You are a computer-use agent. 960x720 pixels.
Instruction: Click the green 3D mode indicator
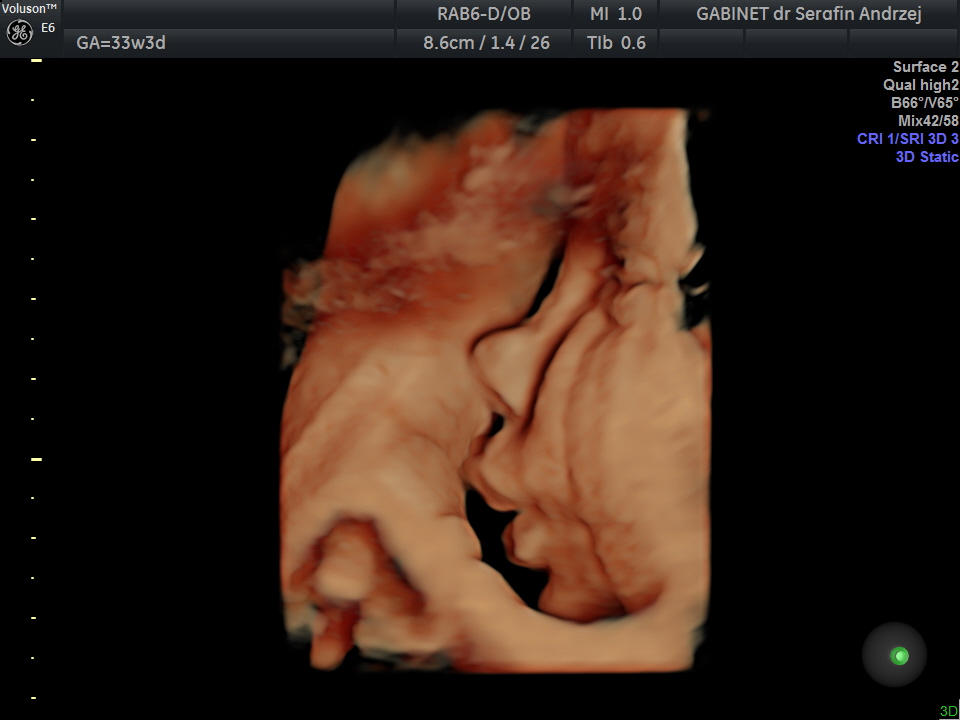click(948, 711)
